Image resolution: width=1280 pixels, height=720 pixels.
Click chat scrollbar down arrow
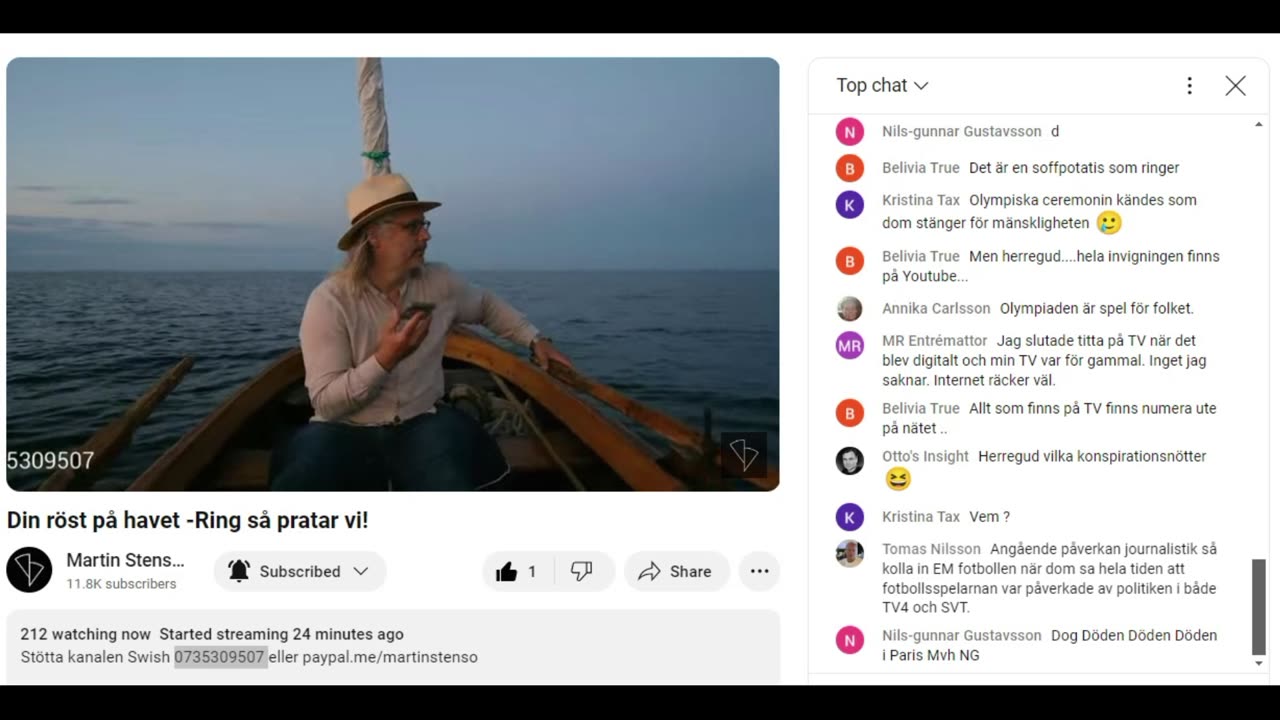coord(1258,663)
